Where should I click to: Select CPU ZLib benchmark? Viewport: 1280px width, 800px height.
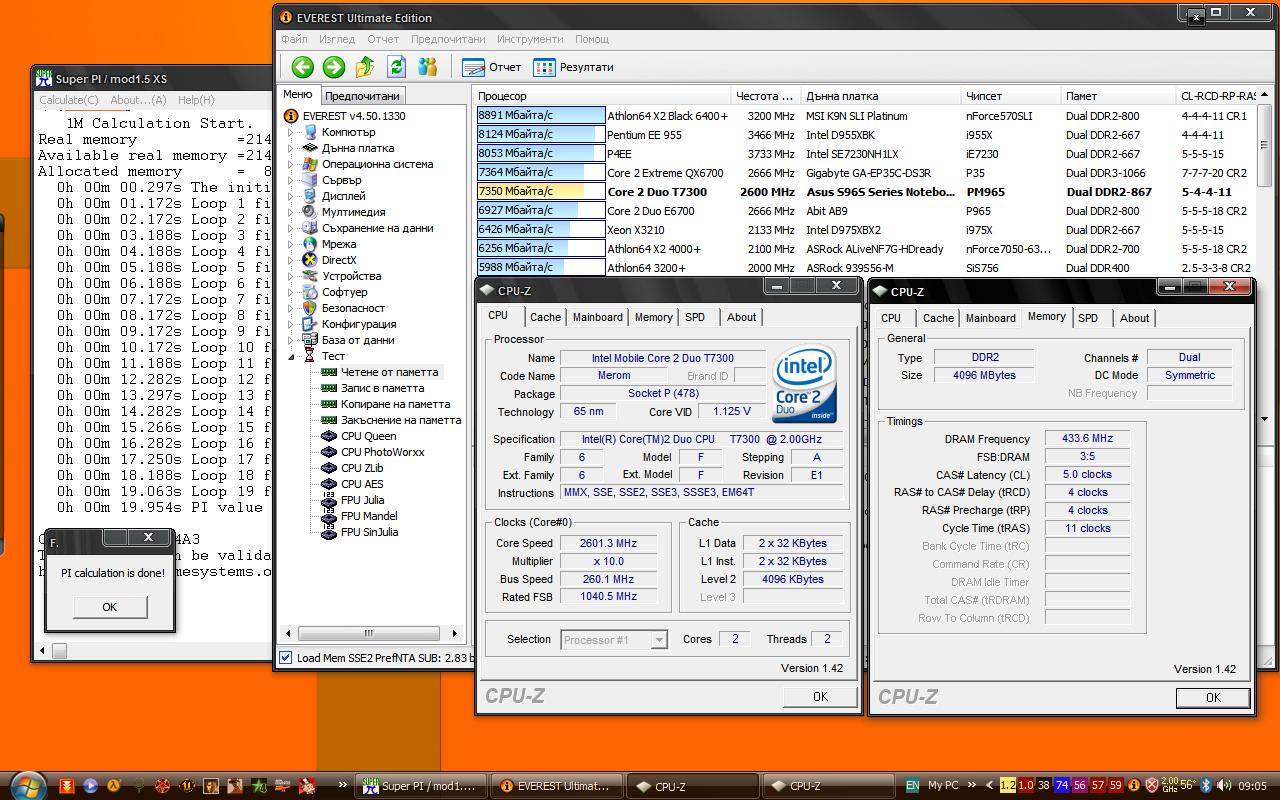[362, 468]
